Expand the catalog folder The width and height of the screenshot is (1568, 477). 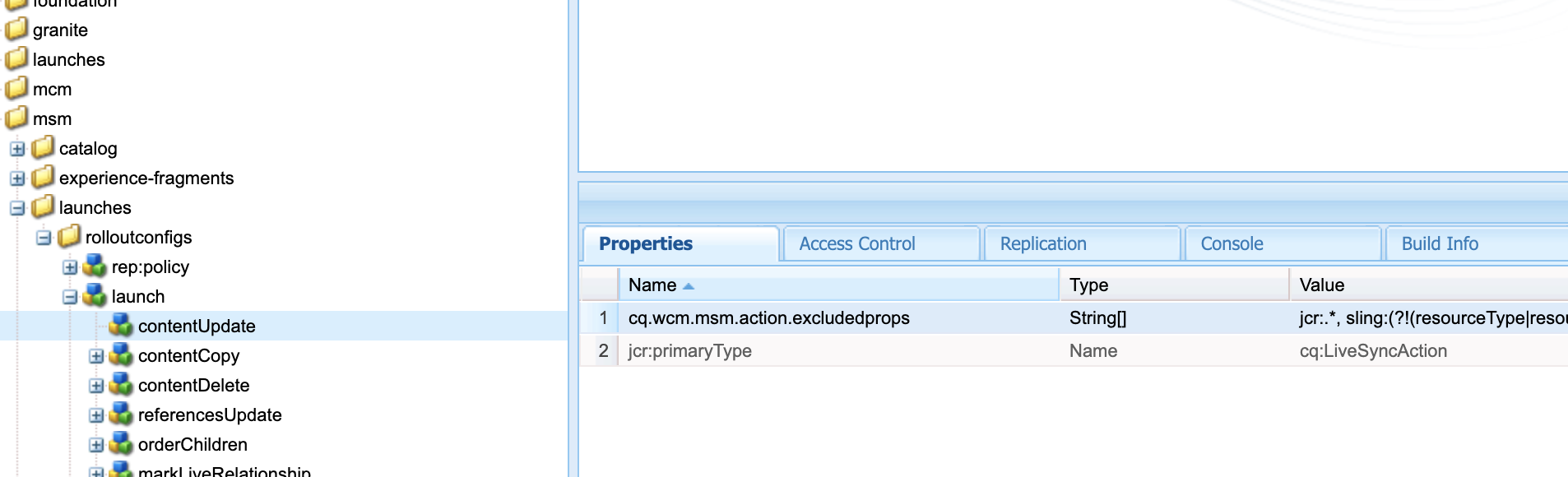pyautogui.click(x=17, y=149)
